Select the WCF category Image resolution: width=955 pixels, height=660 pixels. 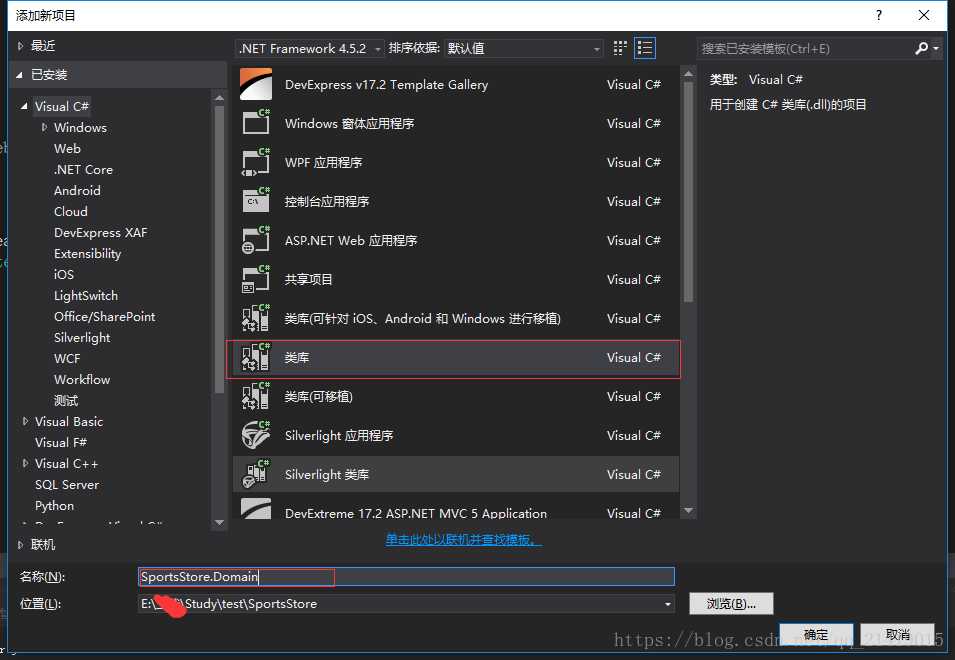66,359
